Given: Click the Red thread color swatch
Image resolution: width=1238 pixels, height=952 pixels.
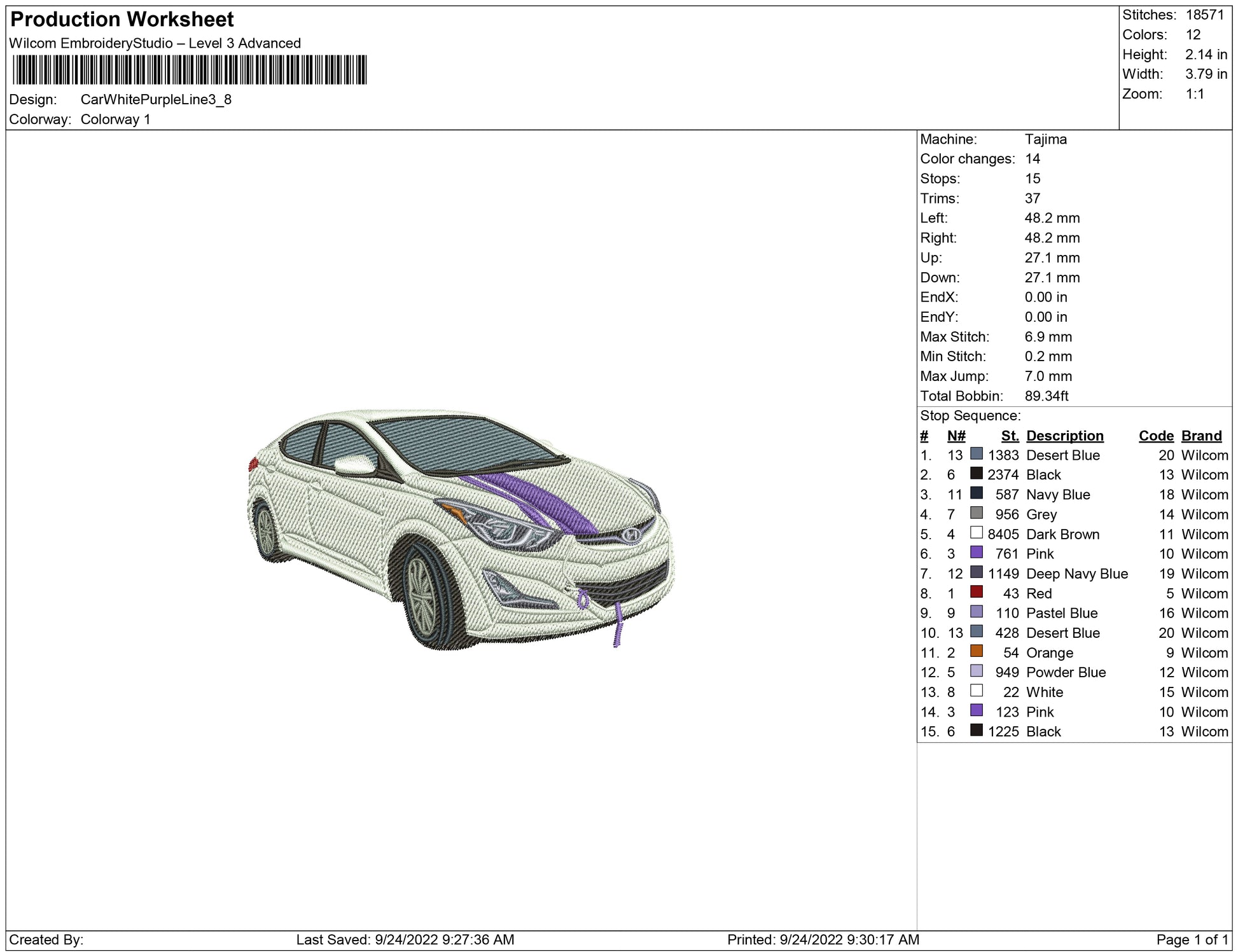Looking at the screenshot, I should [976, 592].
